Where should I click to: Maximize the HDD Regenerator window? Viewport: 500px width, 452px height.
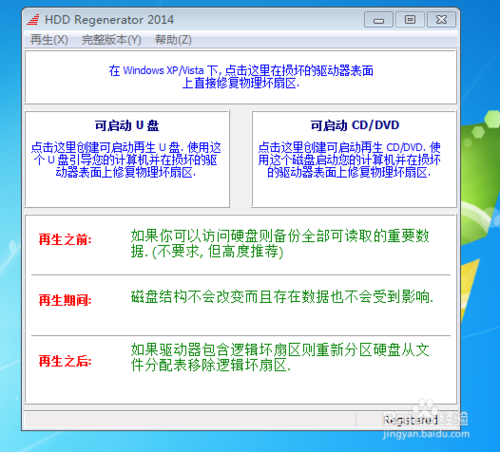point(410,20)
